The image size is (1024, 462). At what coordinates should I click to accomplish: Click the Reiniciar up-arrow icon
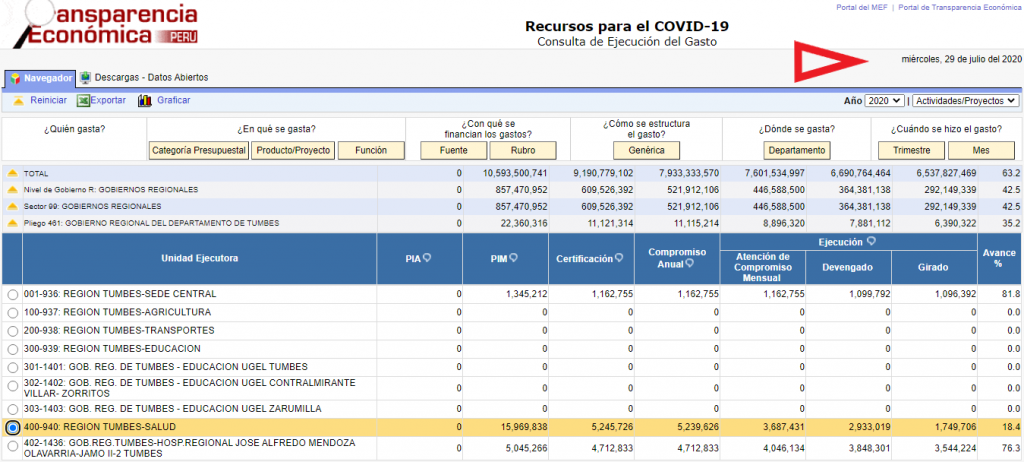(18, 101)
